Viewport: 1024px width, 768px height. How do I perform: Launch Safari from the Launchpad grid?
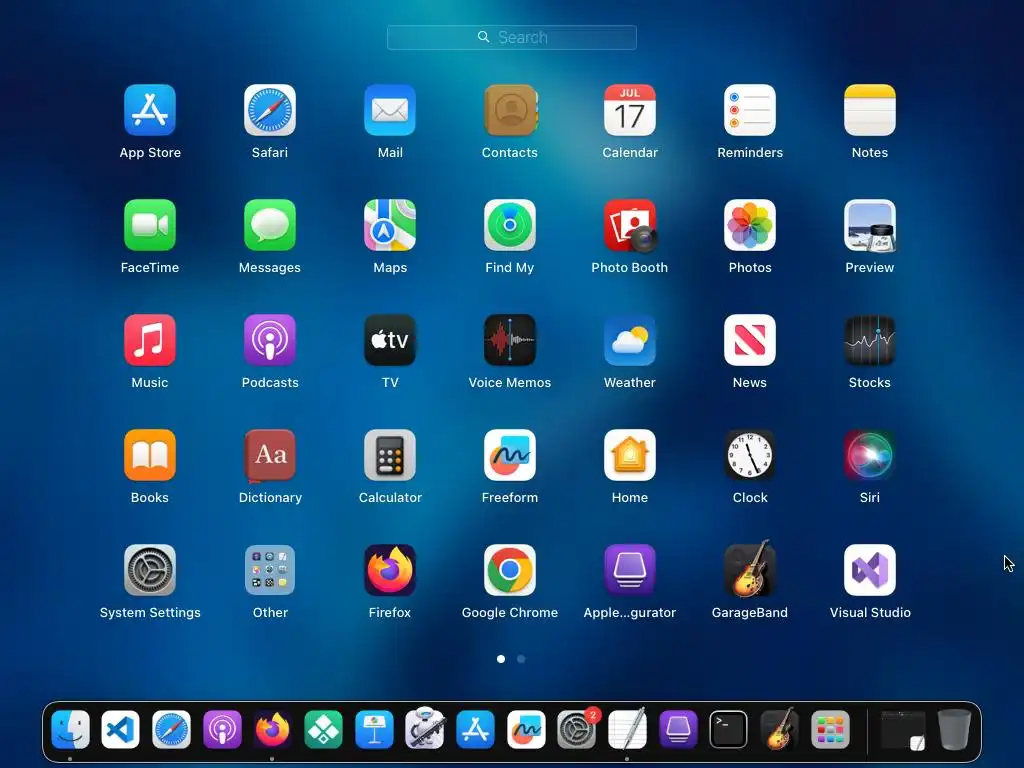tap(270, 110)
